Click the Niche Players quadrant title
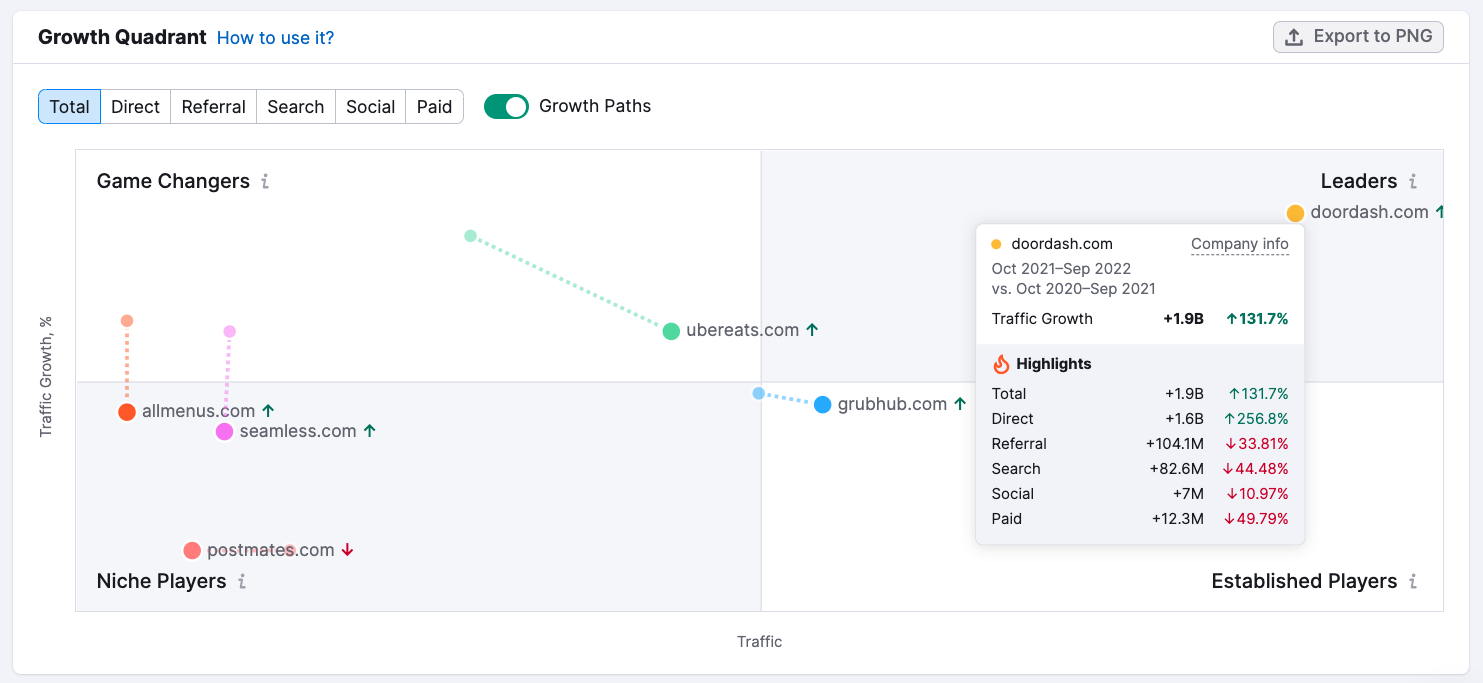The image size is (1483, 683). [161, 581]
